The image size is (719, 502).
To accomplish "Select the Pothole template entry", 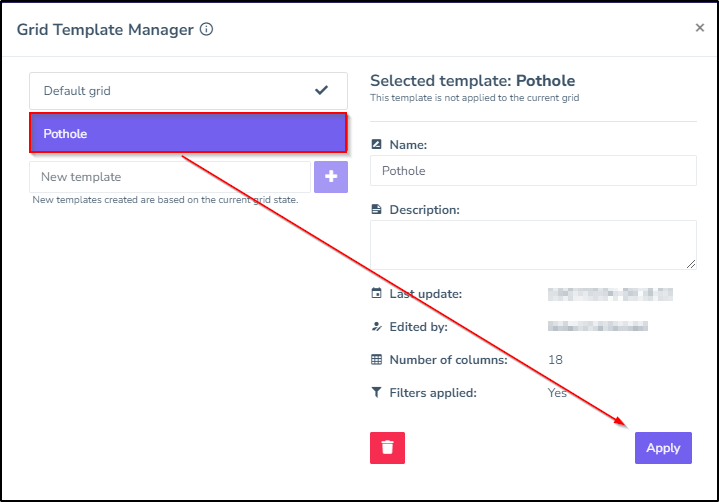I will click(x=188, y=133).
